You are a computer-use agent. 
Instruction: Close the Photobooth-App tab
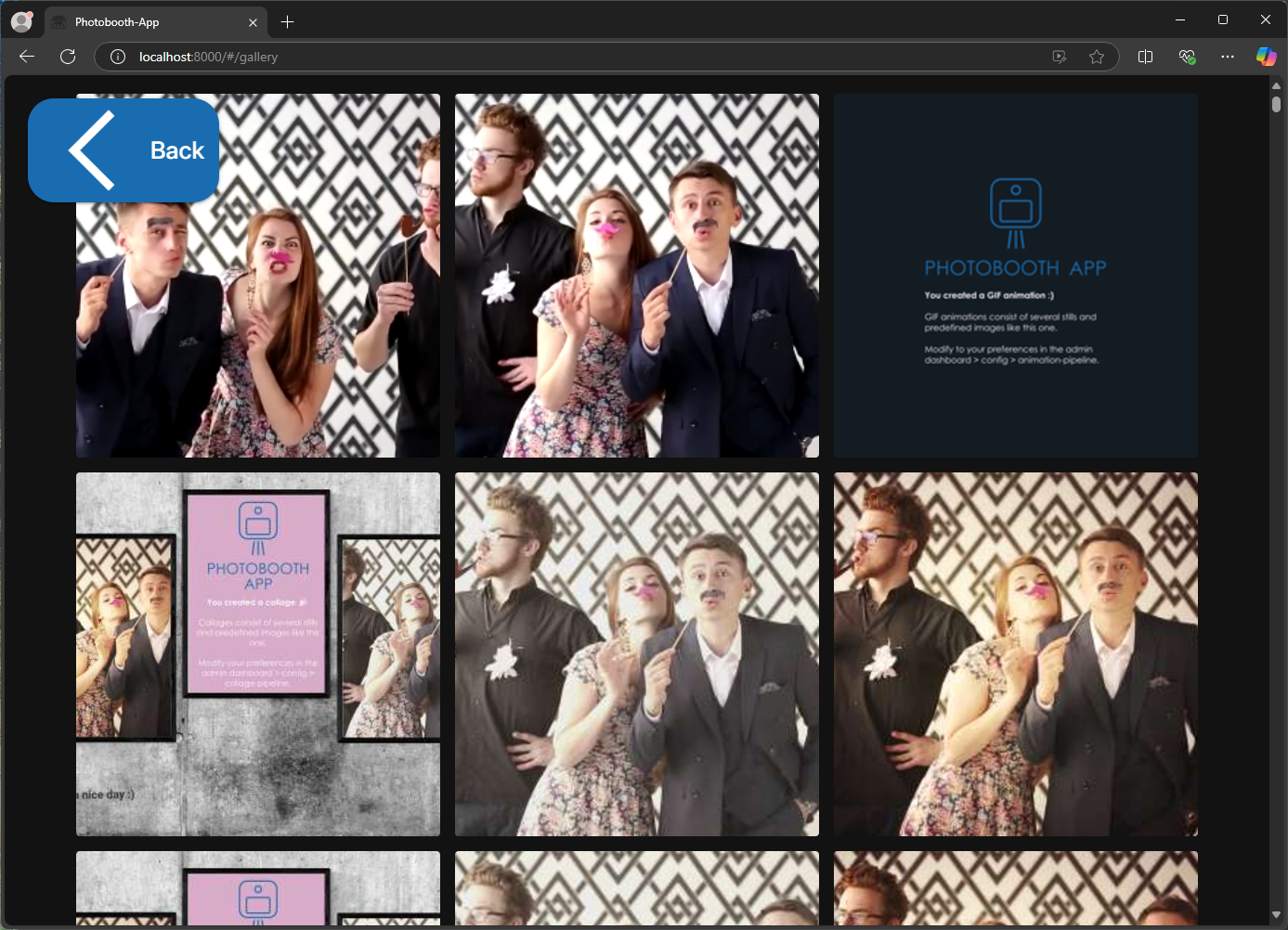pos(253,22)
